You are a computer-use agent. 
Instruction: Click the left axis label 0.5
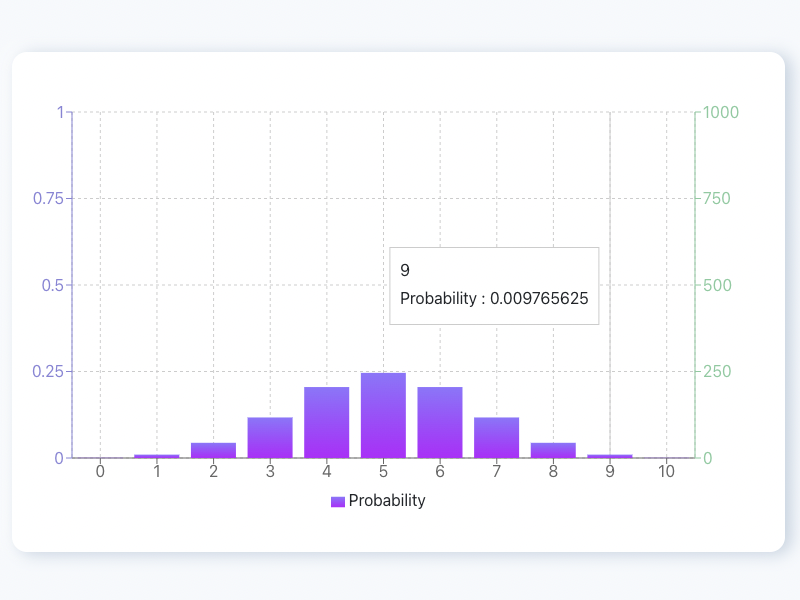click(x=53, y=285)
